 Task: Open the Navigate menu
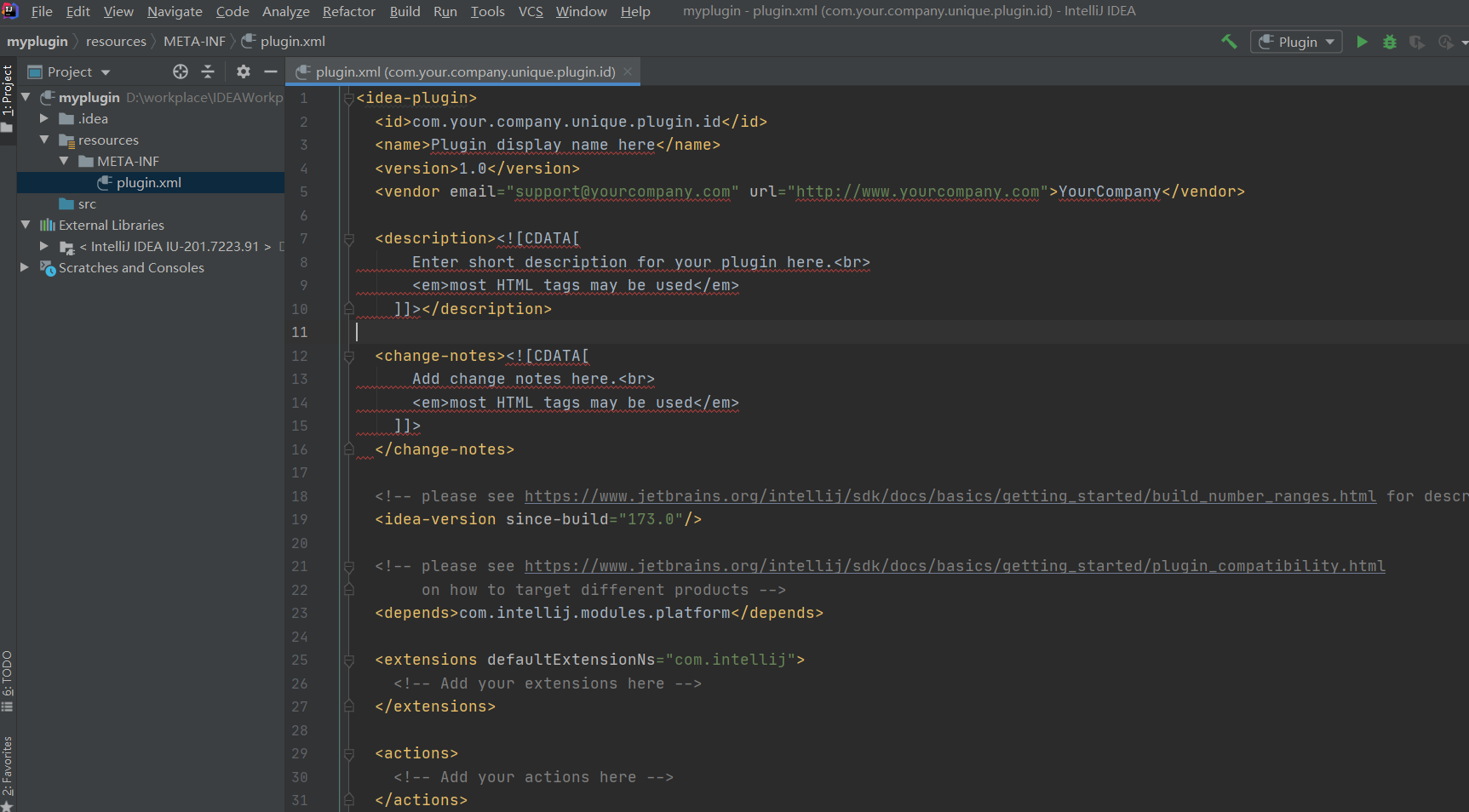175,11
